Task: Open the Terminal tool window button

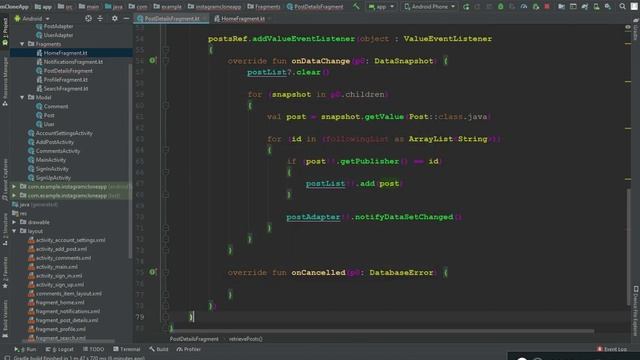Action: [x=127, y=349]
